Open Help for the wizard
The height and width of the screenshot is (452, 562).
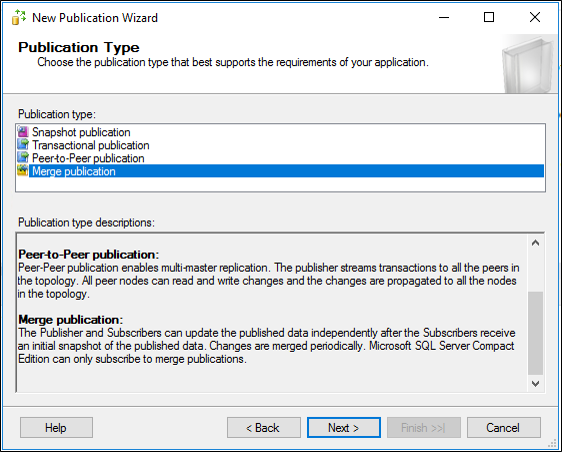click(x=56, y=428)
